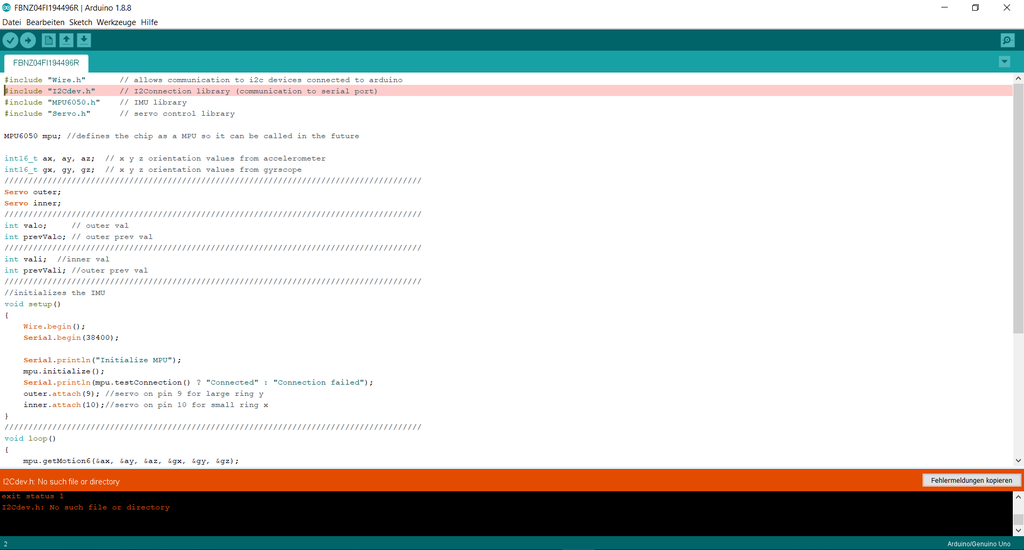Click orange status bar error message
This screenshot has width=1024, height=550.
pyautogui.click(x=61, y=481)
